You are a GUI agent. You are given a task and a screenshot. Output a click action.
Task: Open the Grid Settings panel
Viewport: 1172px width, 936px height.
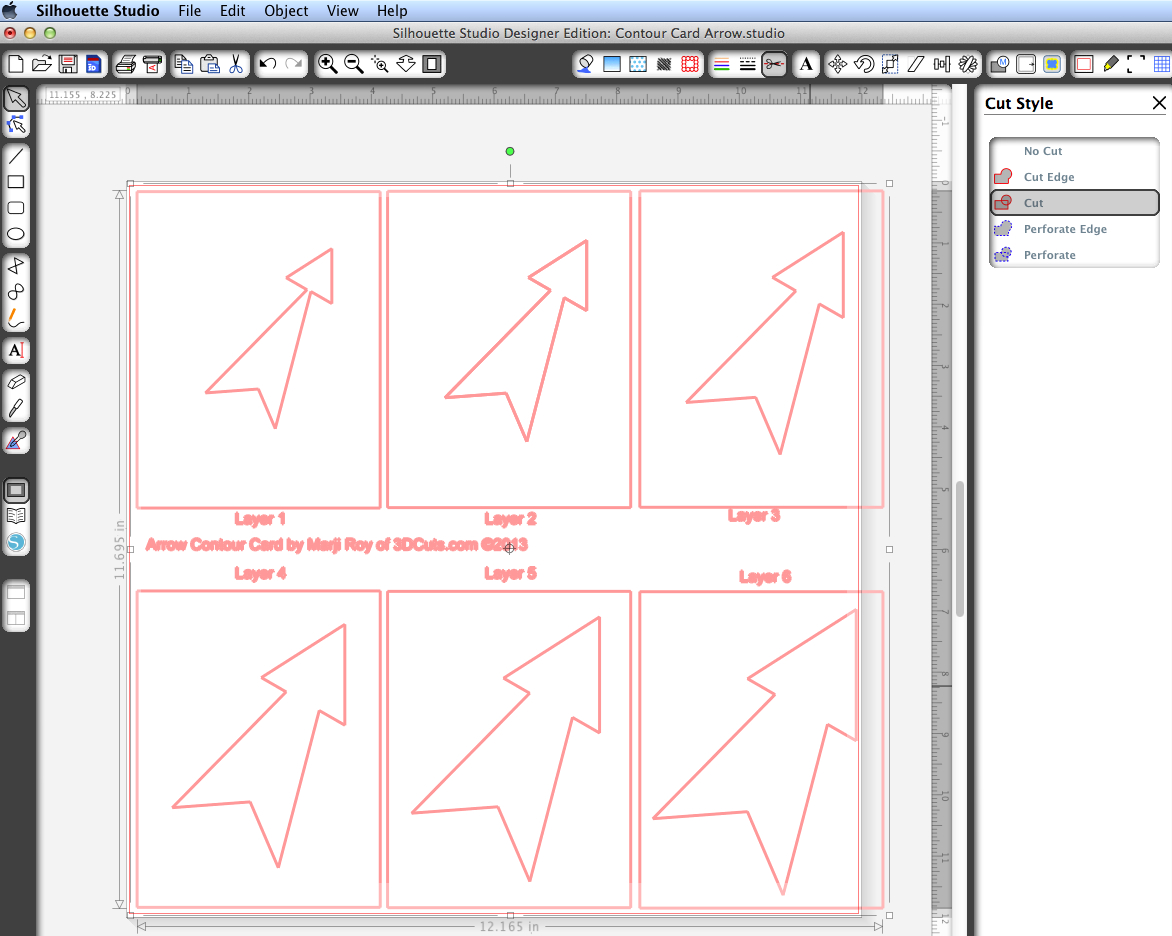[1162, 64]
